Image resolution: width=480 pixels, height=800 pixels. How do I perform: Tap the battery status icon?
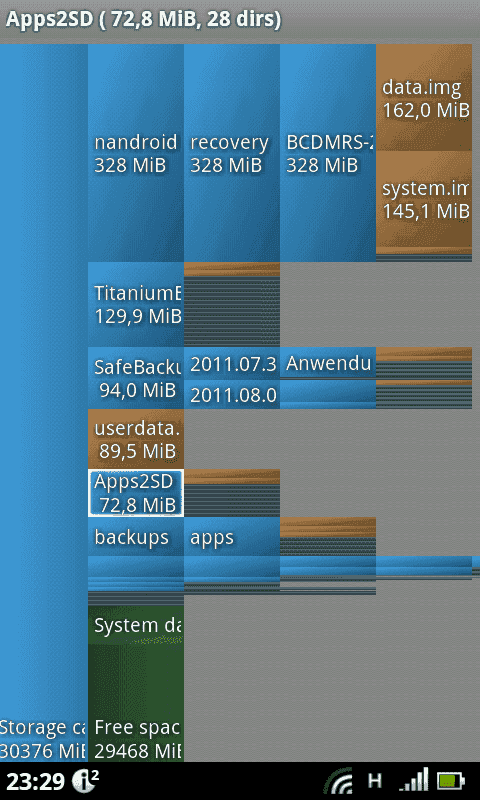(451, 781)
